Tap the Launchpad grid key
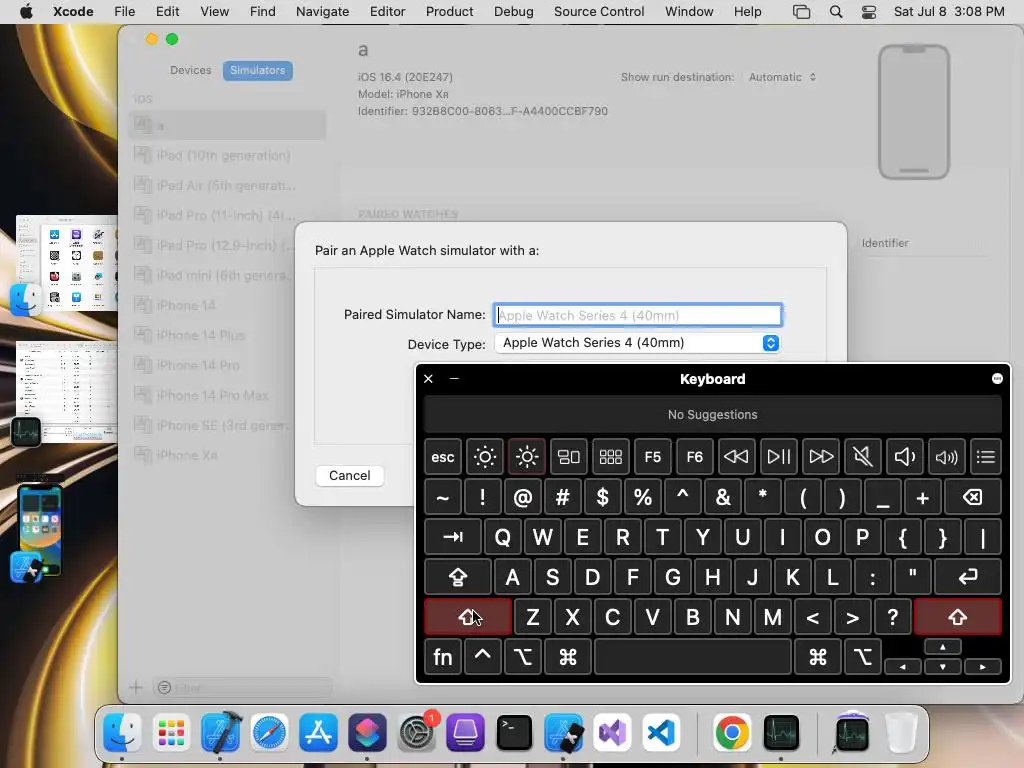1024x768 pixels. coord(611,456)
